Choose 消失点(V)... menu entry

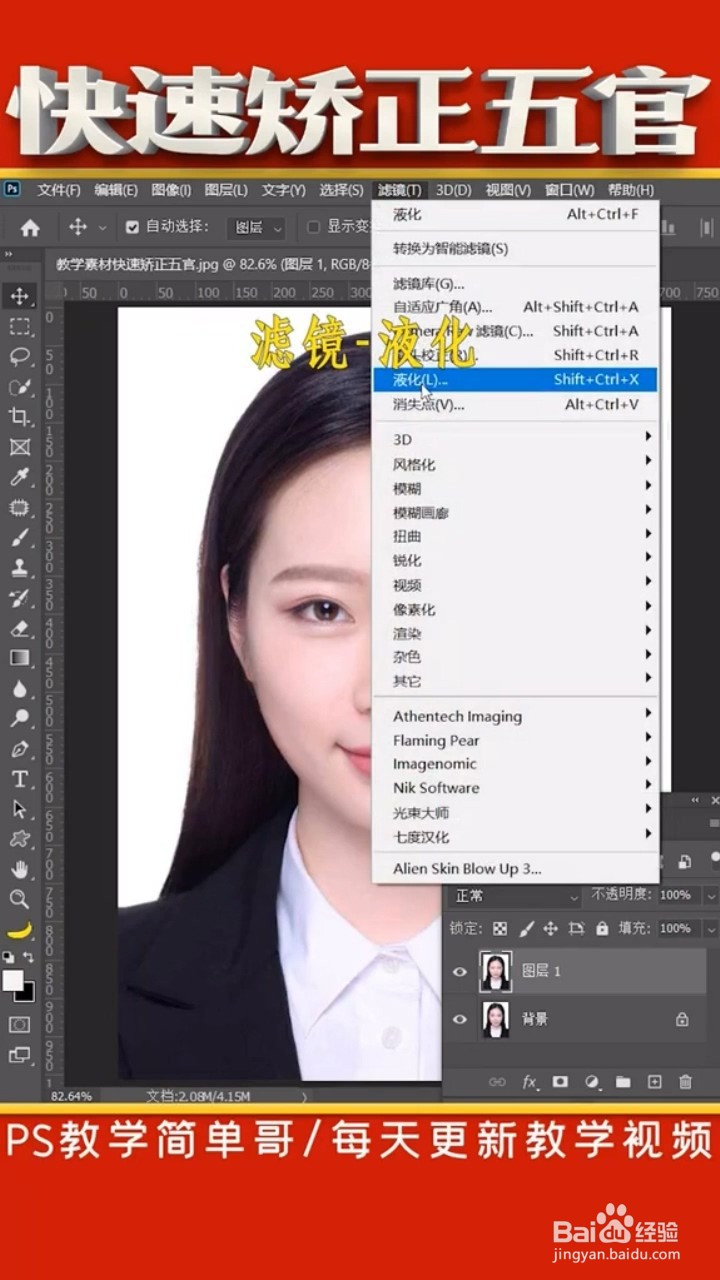pyautogui.click(x=516, y=405)
